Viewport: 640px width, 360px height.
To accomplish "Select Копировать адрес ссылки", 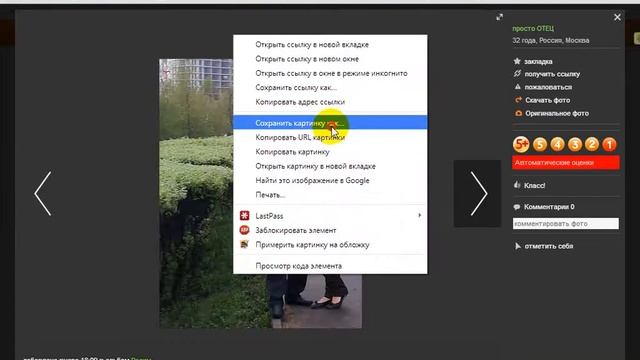I will (x=330, y=102).
